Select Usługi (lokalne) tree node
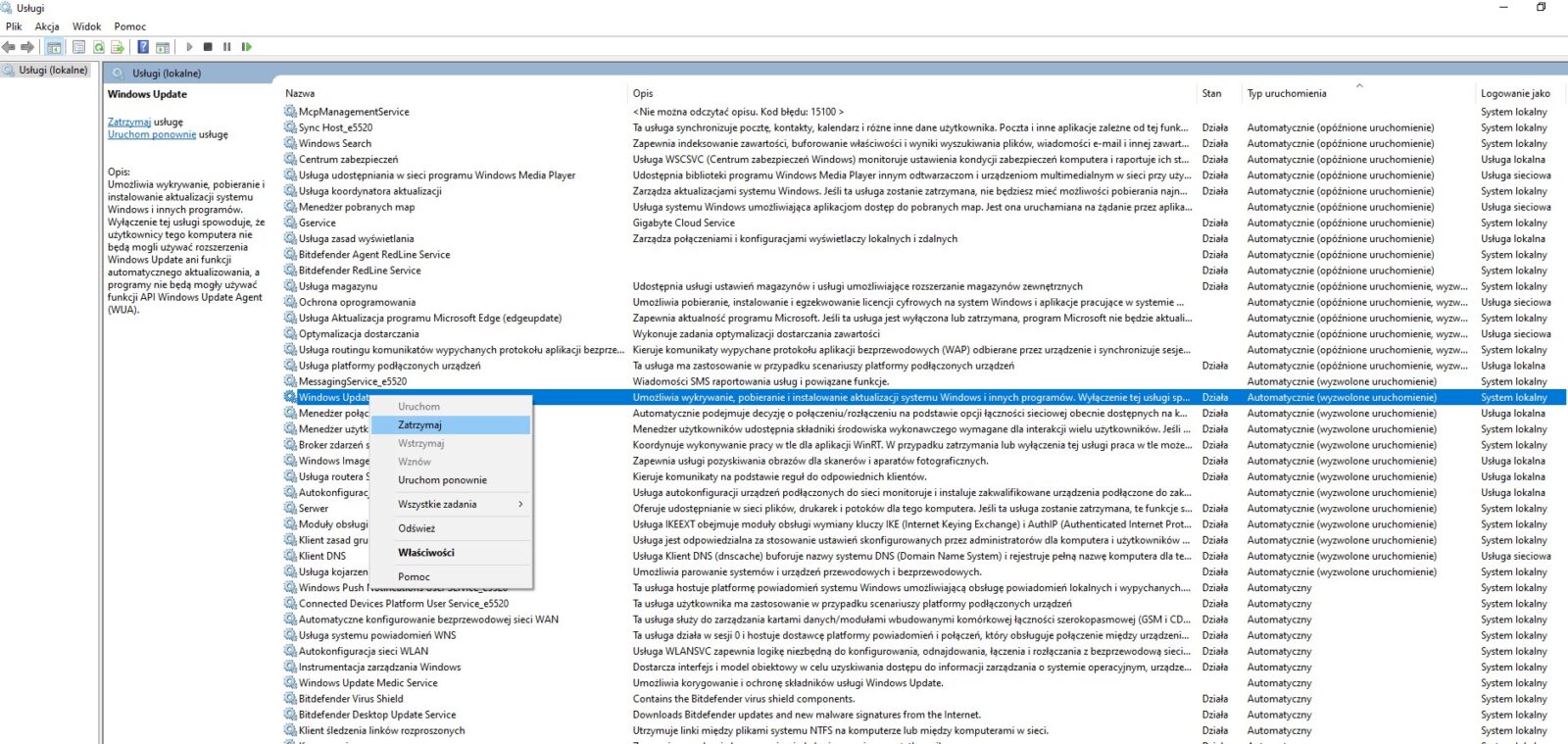The height and width of the screenshot is (744, 1568). [x=53, y=71]
